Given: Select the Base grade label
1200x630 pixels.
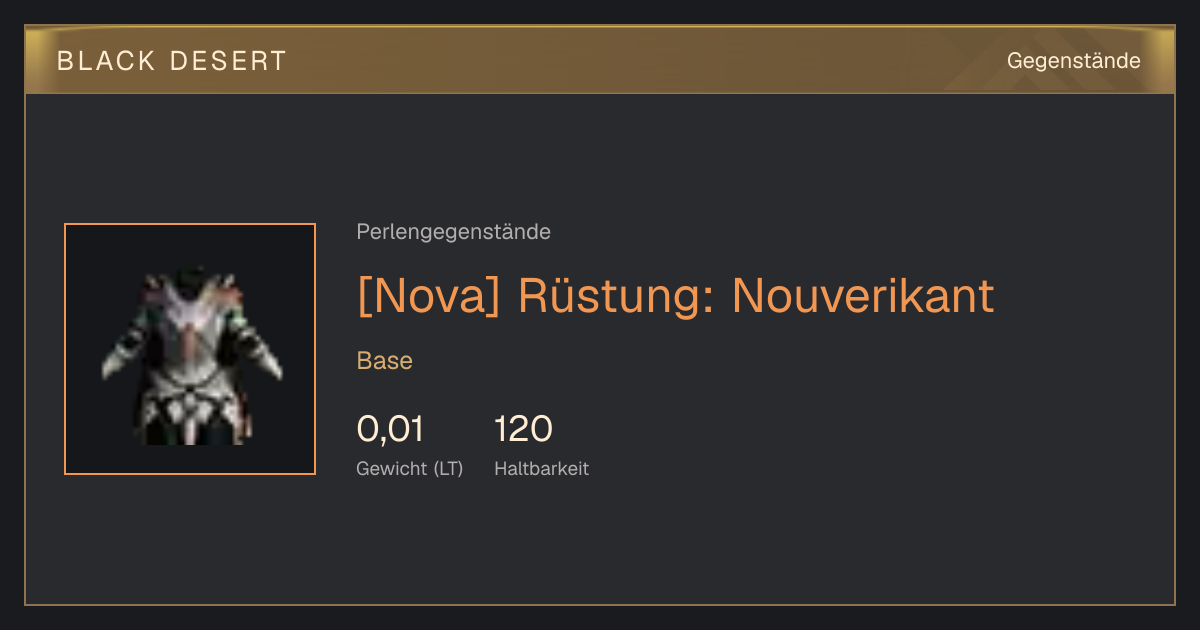Looking at the screenshot, I should [x=385, y=361].
